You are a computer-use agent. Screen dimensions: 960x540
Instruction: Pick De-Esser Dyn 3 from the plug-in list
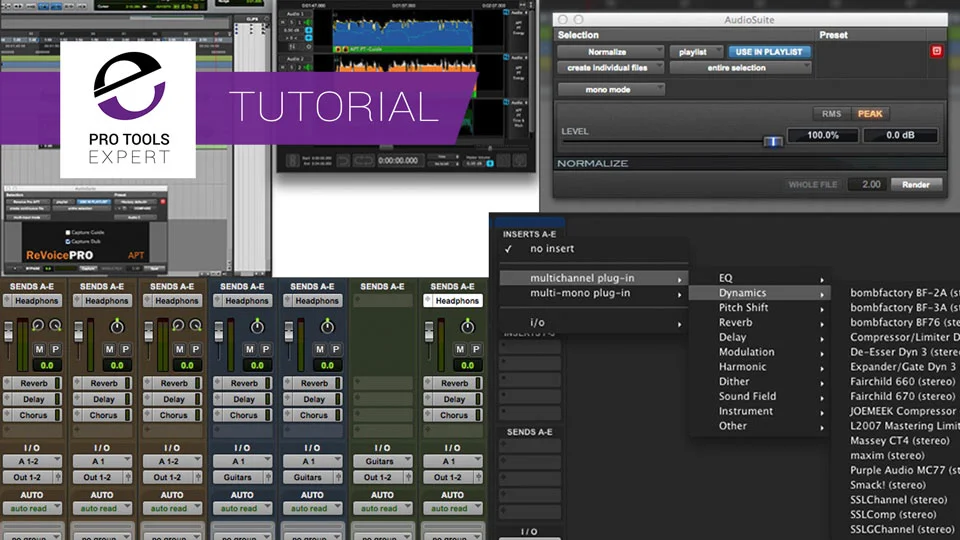point(904,351)
